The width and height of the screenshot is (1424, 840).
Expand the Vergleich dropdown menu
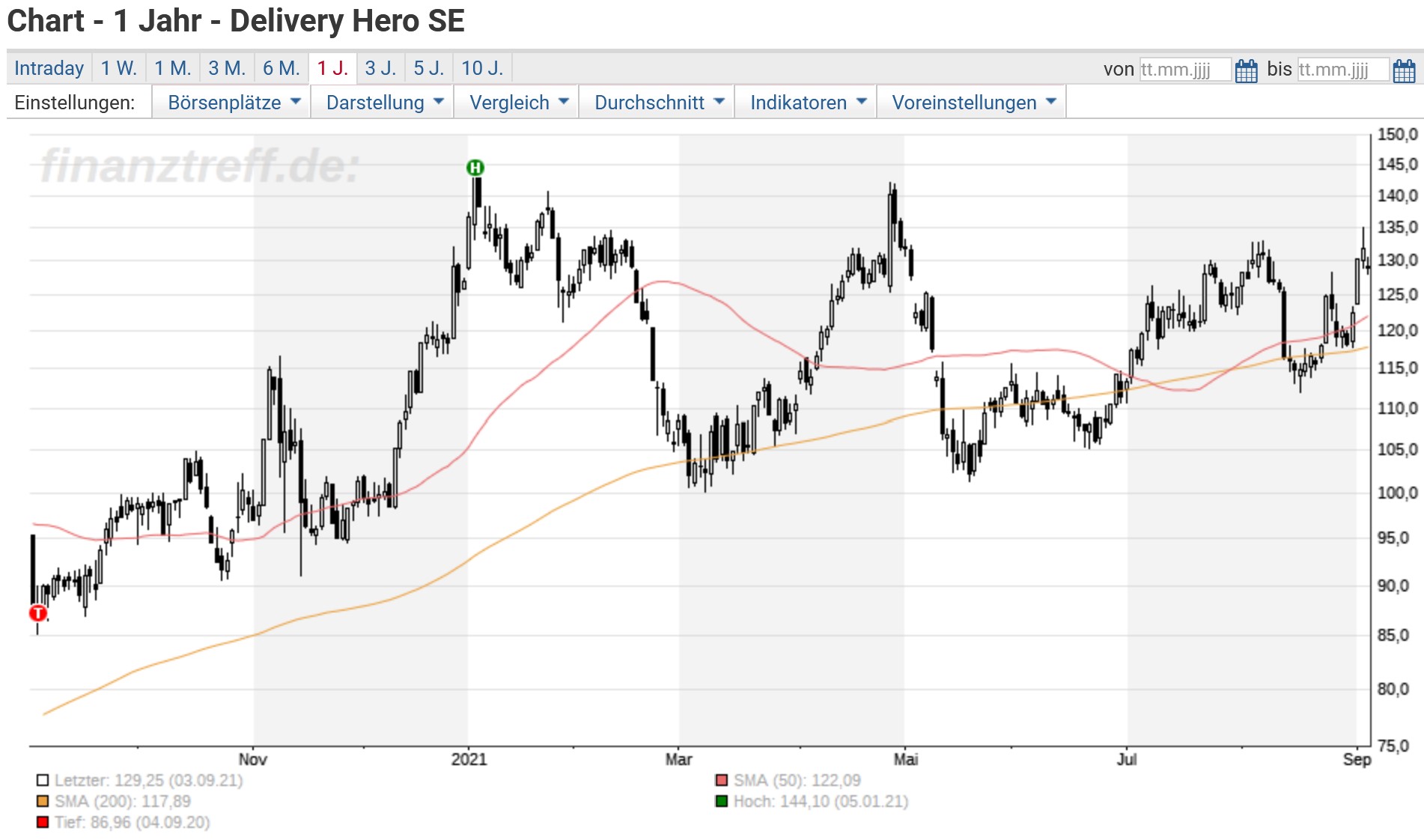(x=517, y=103)
